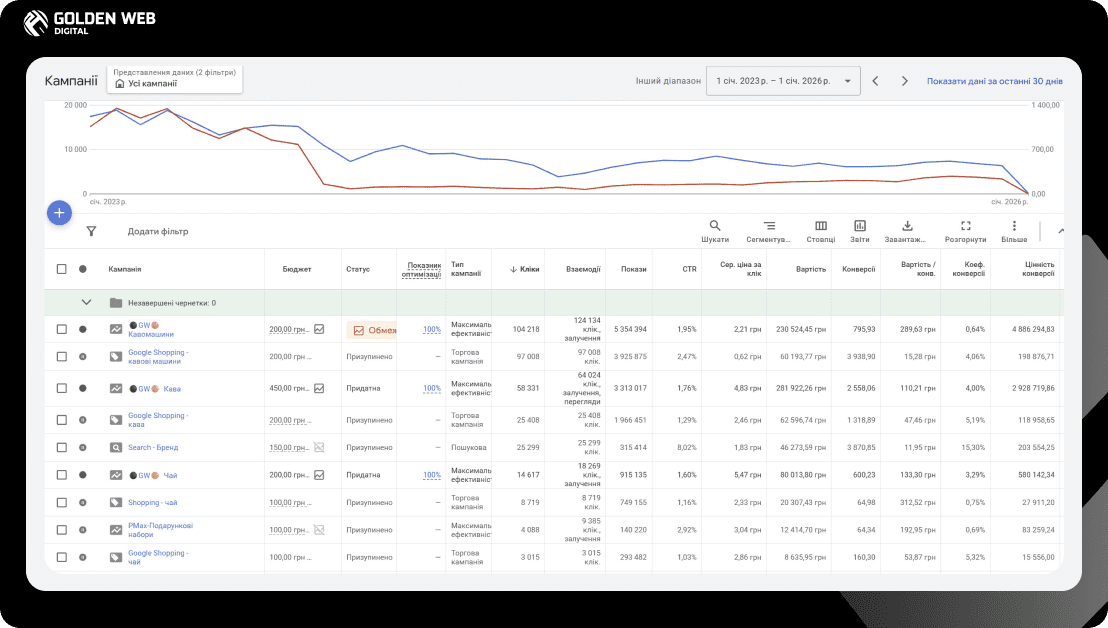Collapse the Незавершені чернетки row
Image resolution: width=1108 pixels, height=628 pixels.
[x=85, y=302]
